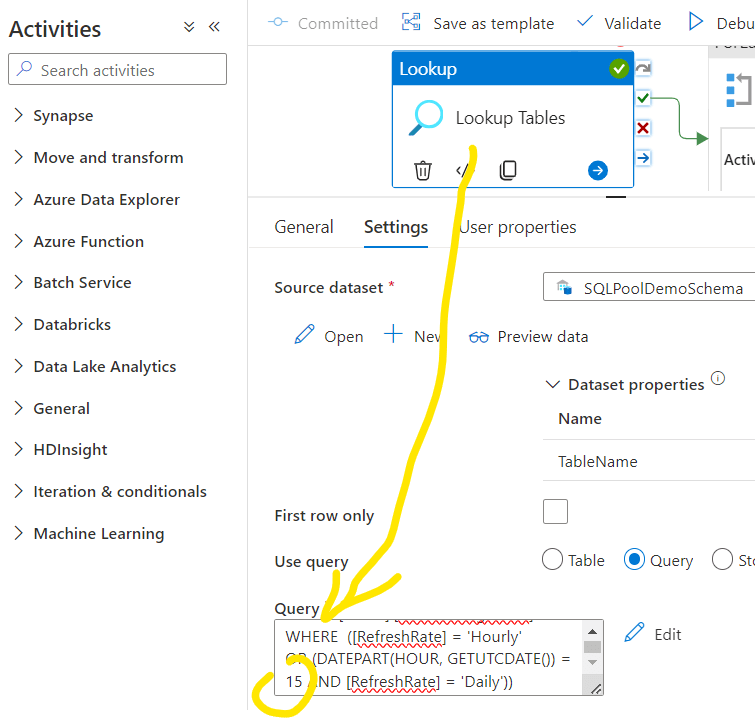Click Validate in the top toolbar

click(x=620, y=23)
